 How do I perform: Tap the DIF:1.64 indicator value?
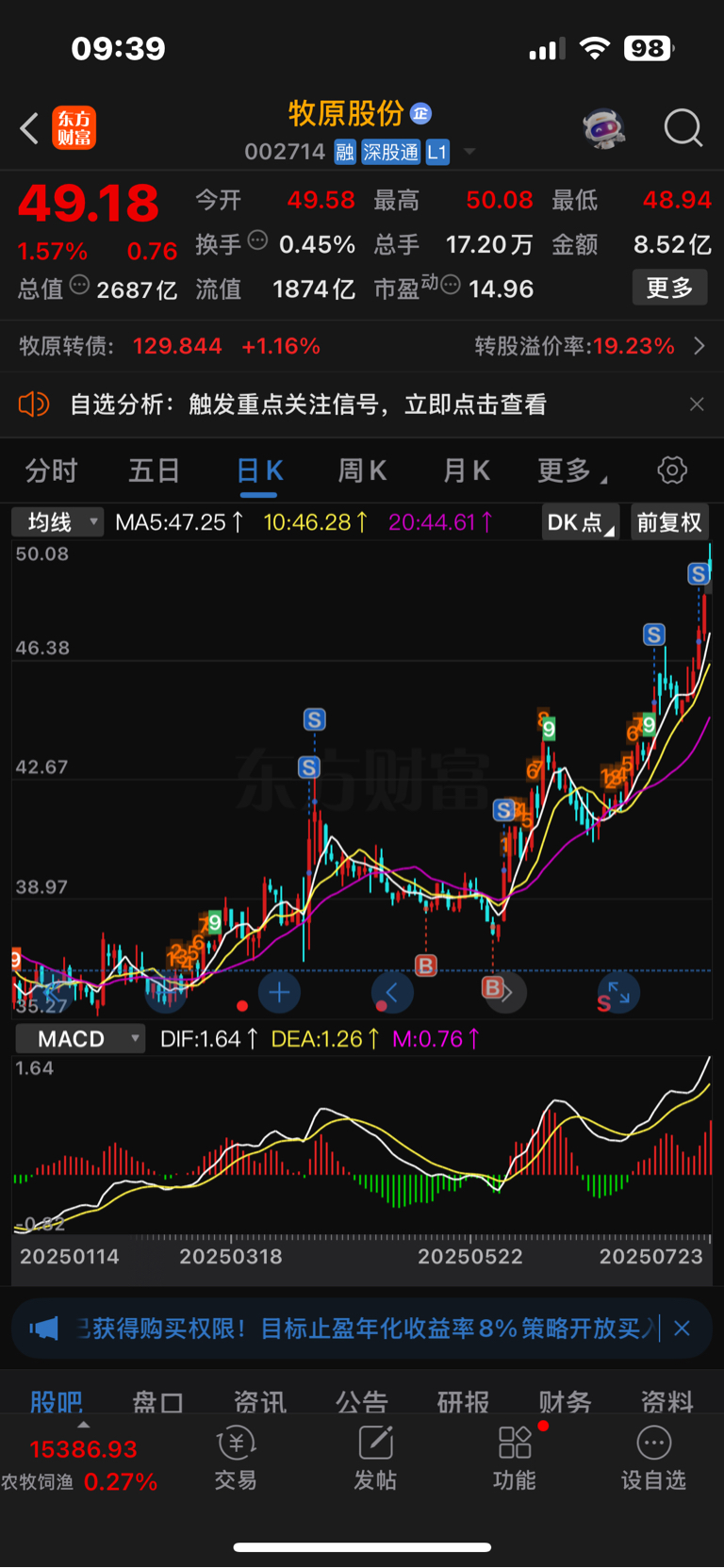(x=208, y=1039)
